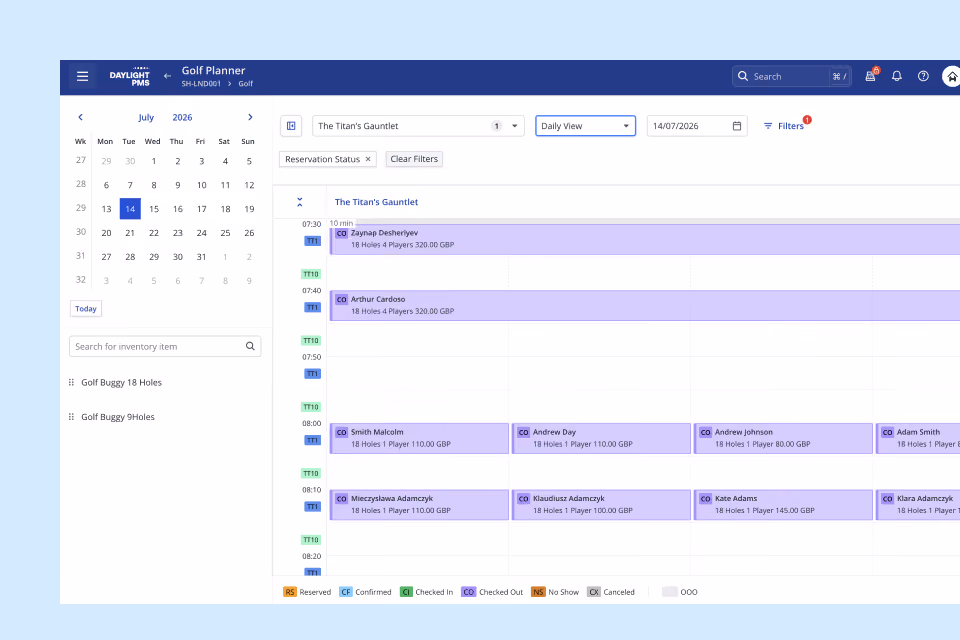This screenshot has height=640, width=960.
Task: Open Arthur Cardoso's 07:40 booking
Action: (x=645, y=305)
